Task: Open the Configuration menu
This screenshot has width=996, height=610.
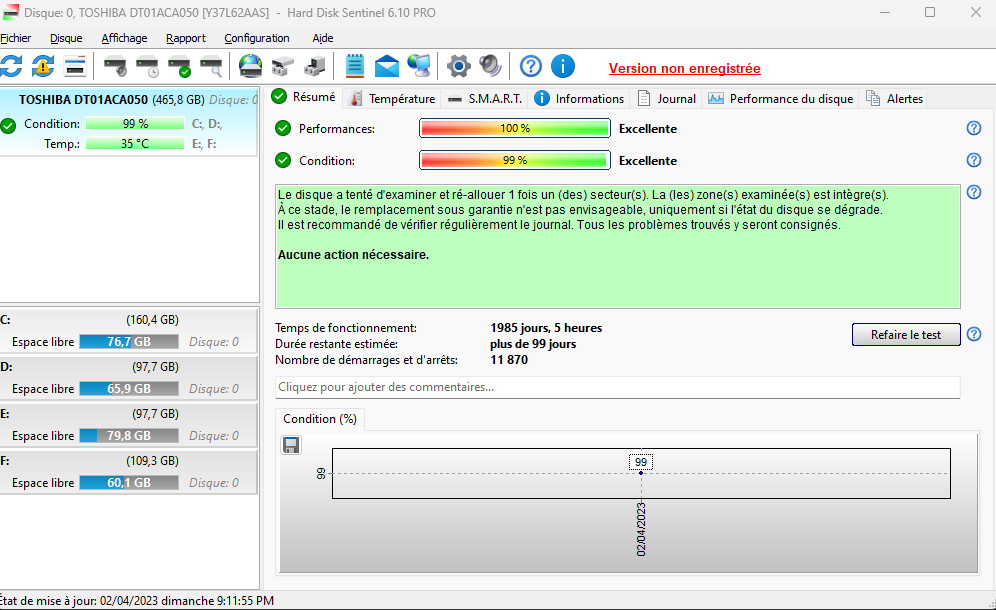Action: 257,38
